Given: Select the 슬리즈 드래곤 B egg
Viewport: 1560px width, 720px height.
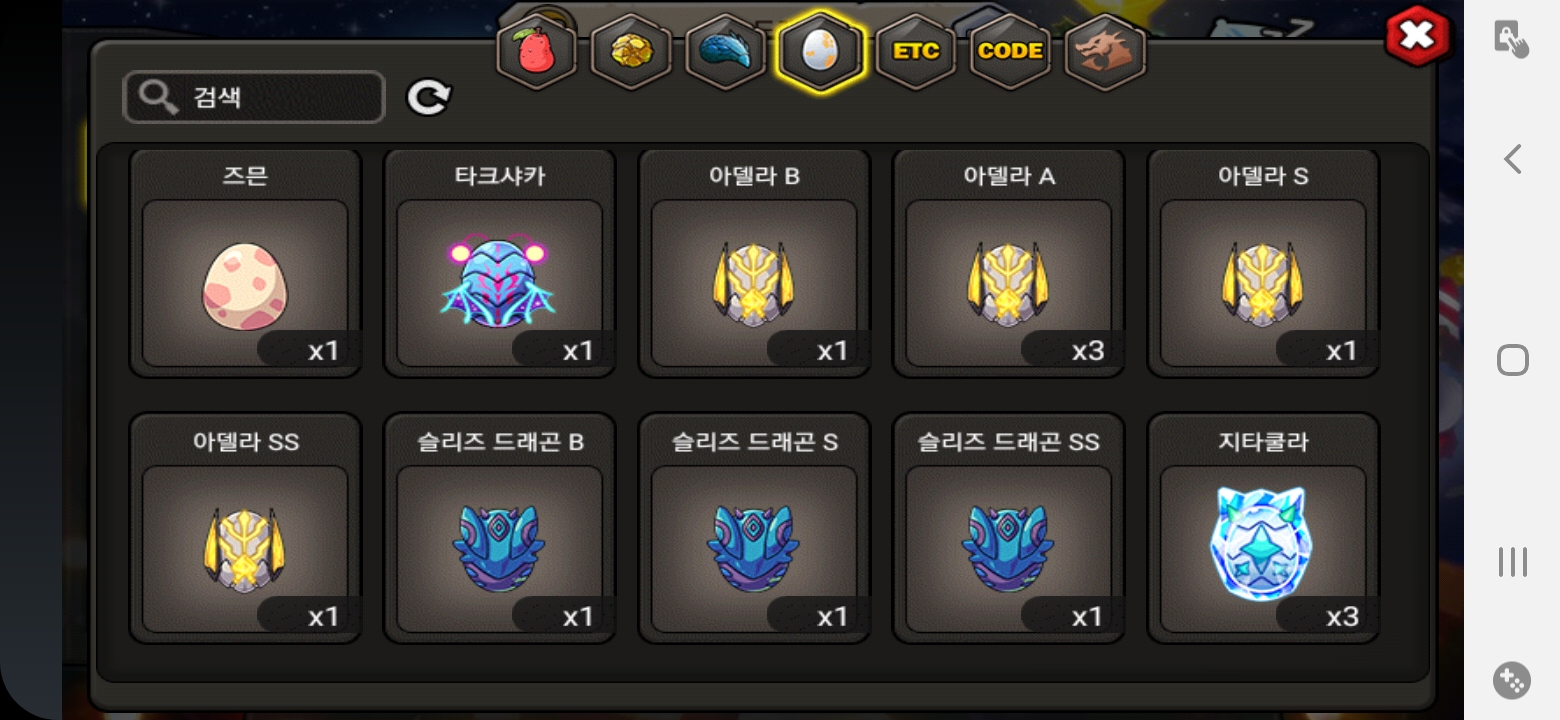Looking at the screenshot, I should pos(499,528).
